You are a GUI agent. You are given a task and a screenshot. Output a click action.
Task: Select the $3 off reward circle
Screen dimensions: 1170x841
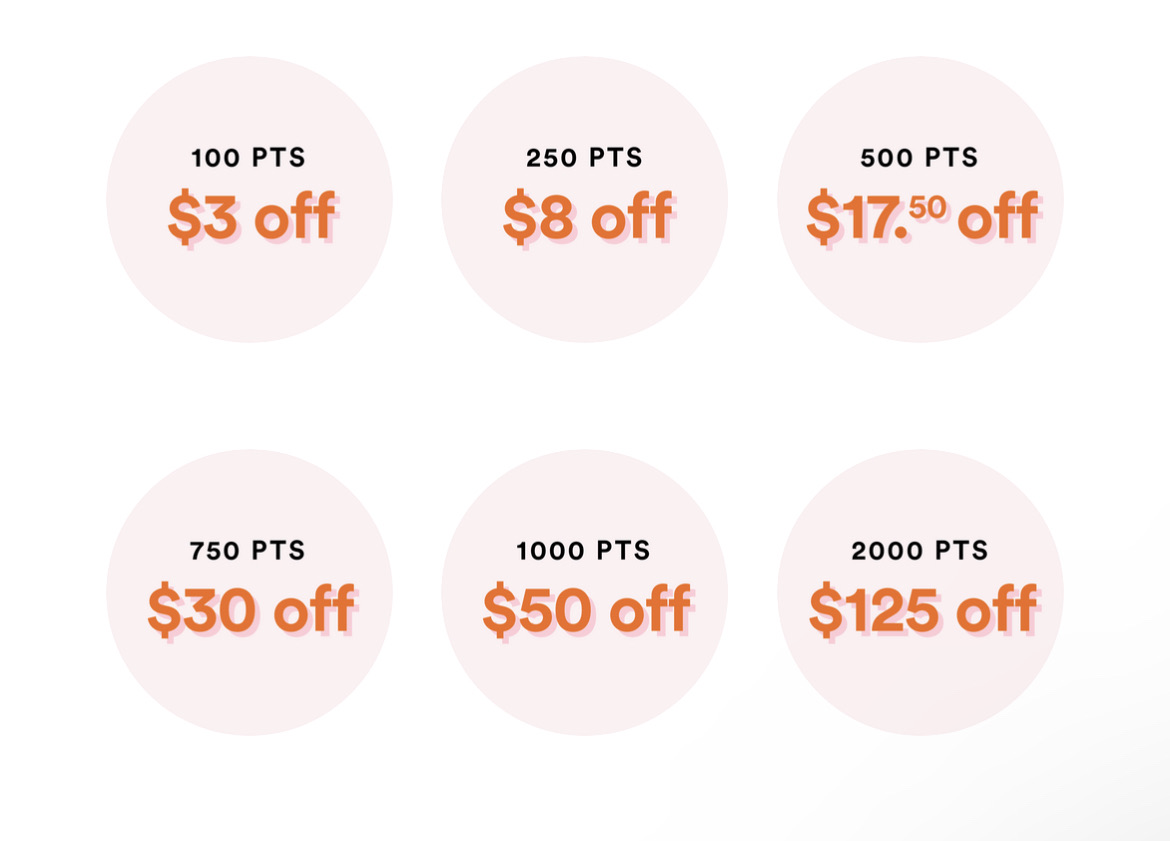249,280
